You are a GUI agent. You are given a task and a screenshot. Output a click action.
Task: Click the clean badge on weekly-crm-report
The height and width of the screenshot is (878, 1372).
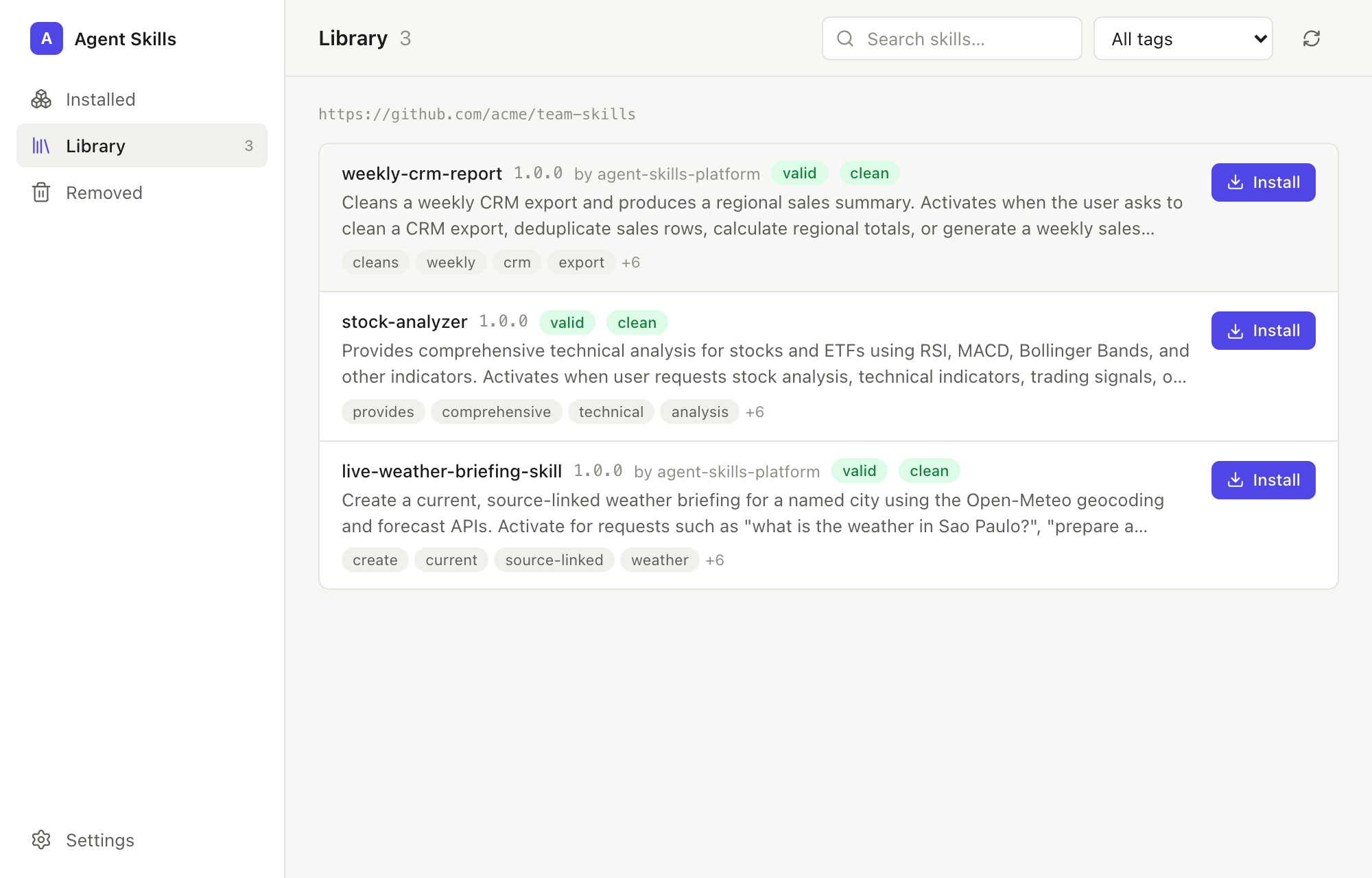click(x=869, y=173)
